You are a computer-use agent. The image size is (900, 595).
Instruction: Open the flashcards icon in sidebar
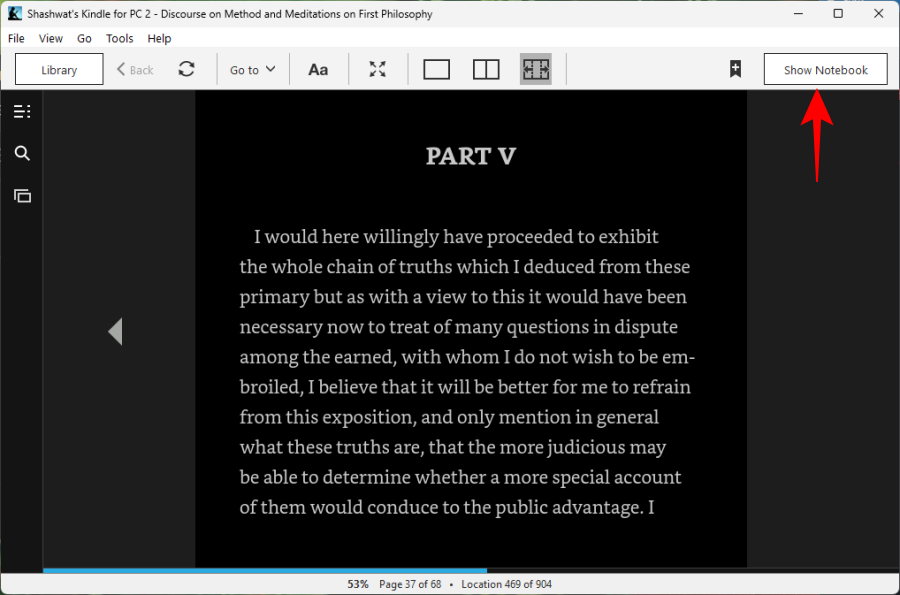tap(22, 196)
